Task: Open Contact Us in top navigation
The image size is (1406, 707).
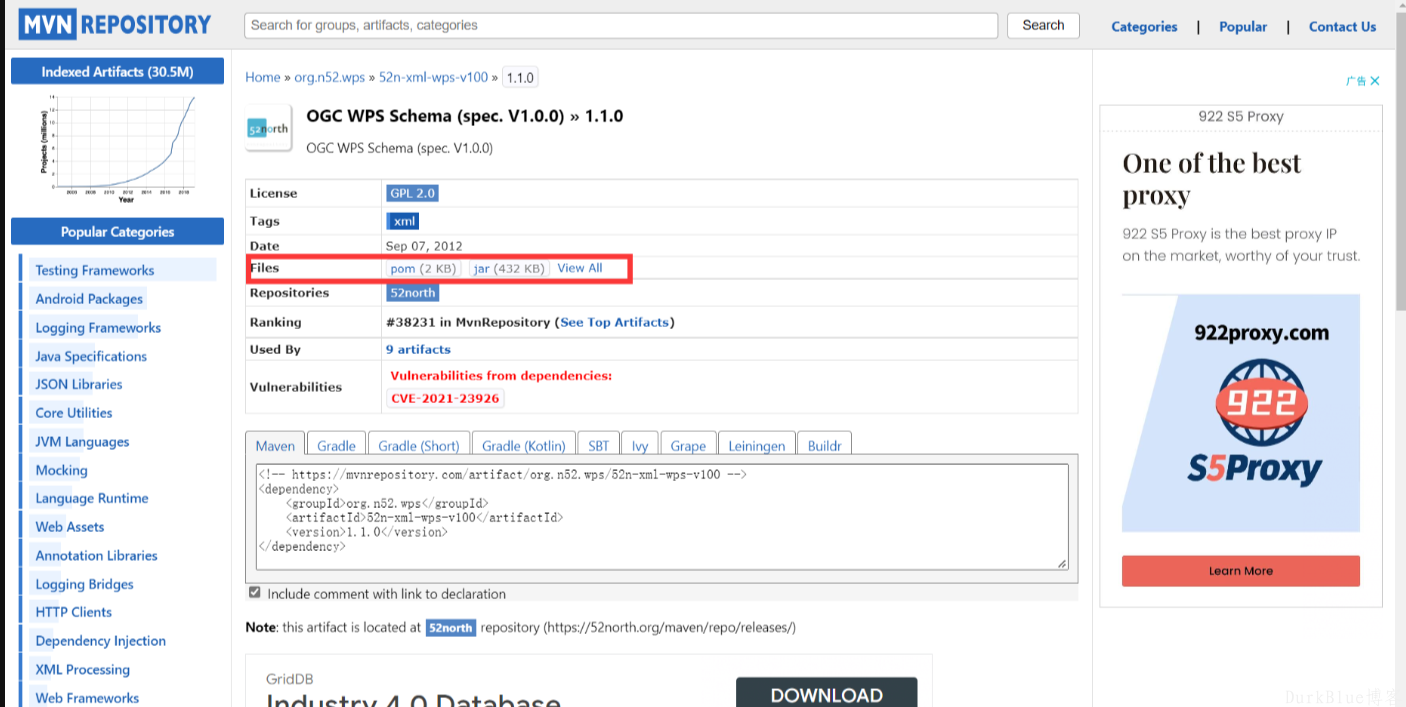Action: pyautogui.click(x=1342, y=27)
